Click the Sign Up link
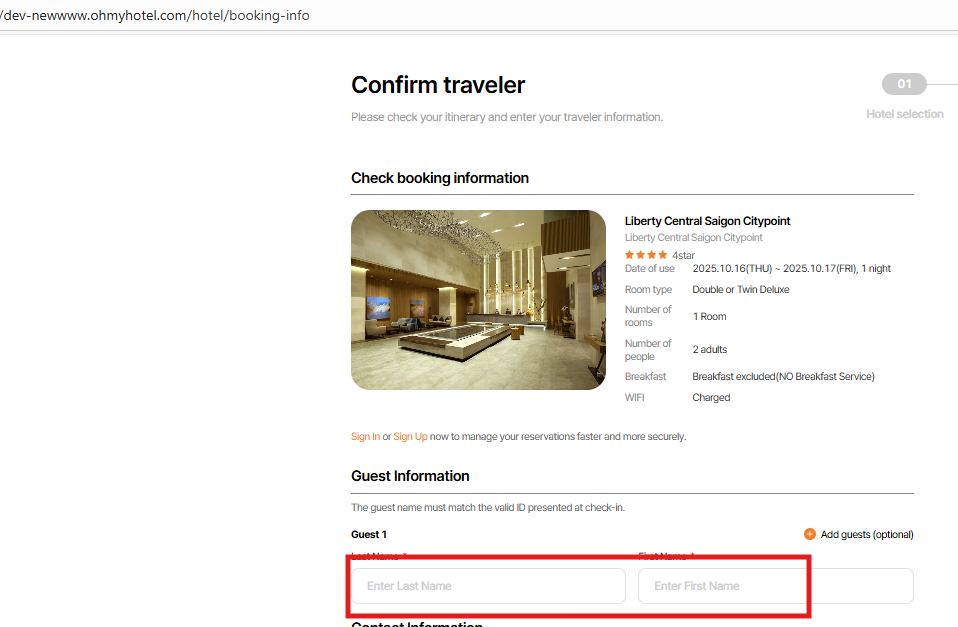 pos(410,436)
